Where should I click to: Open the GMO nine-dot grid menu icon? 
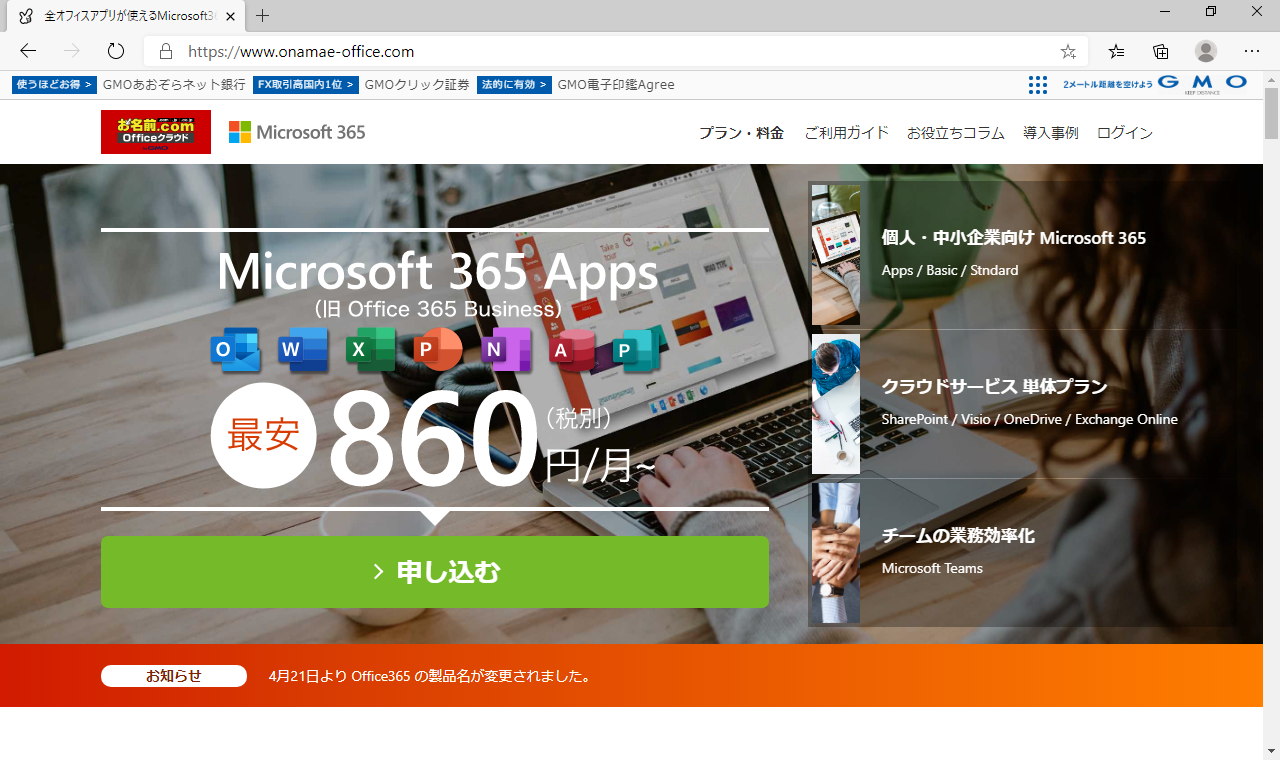coord(1038,85)
